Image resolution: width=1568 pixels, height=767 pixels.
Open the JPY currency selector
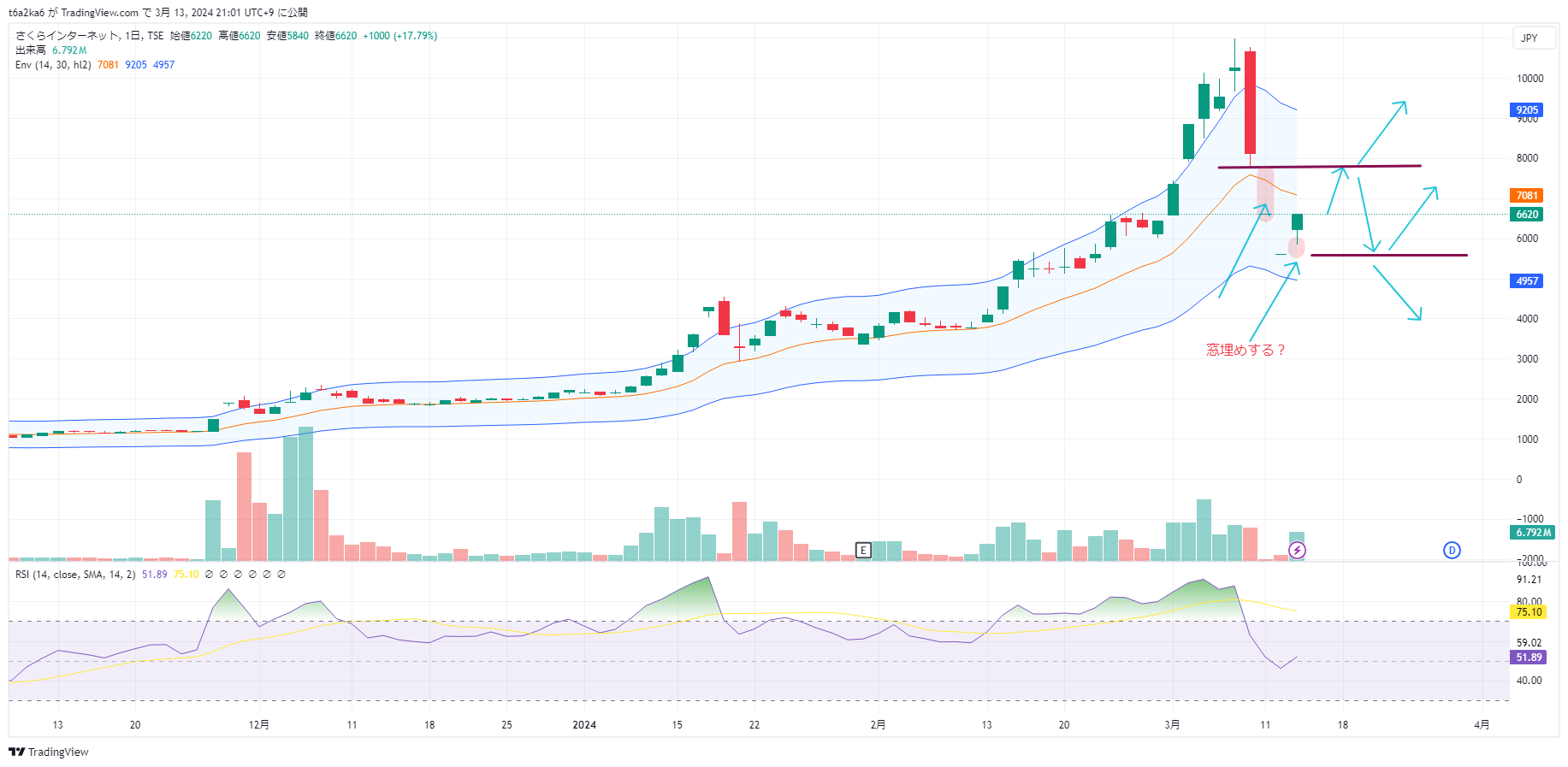pos(1530,38)
